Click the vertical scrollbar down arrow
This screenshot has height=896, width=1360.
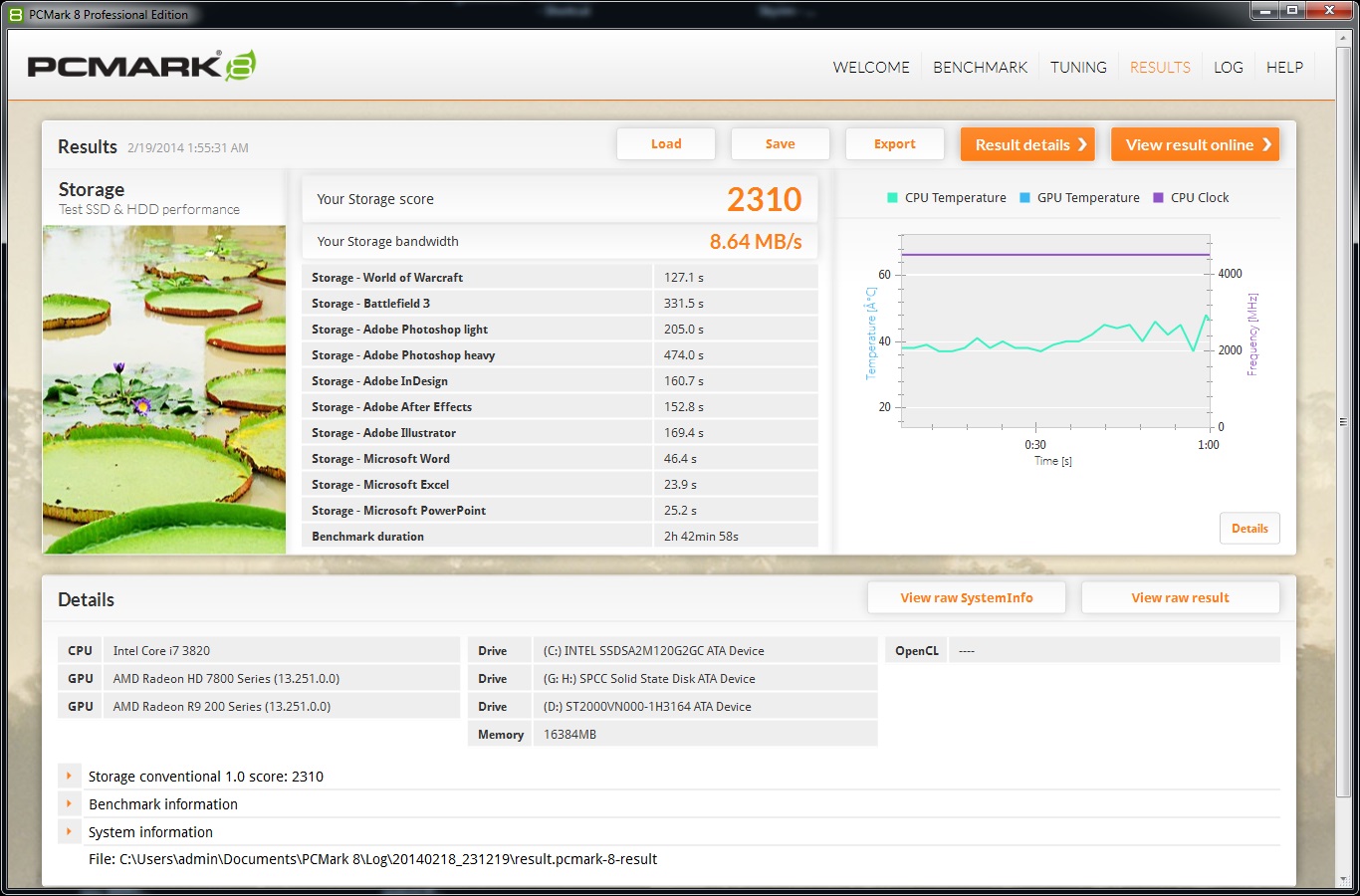1343,880
